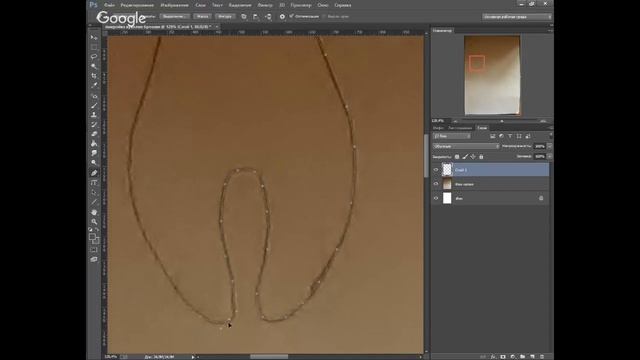Screen dimensions: 640x360
Task: Select the Eyedropper tool
Action: point(94,85)
